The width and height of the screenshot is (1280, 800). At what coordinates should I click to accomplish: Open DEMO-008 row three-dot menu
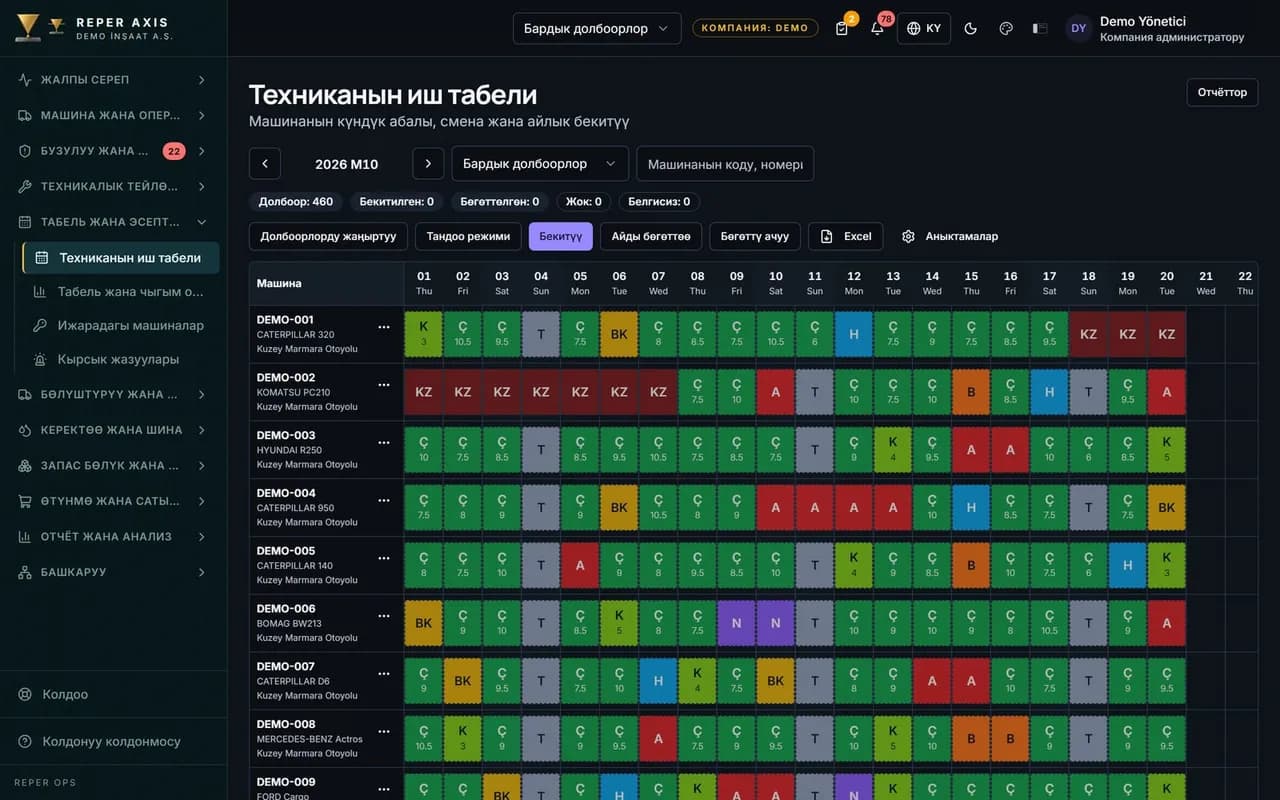pyautogui.click(x=384, y=732)
